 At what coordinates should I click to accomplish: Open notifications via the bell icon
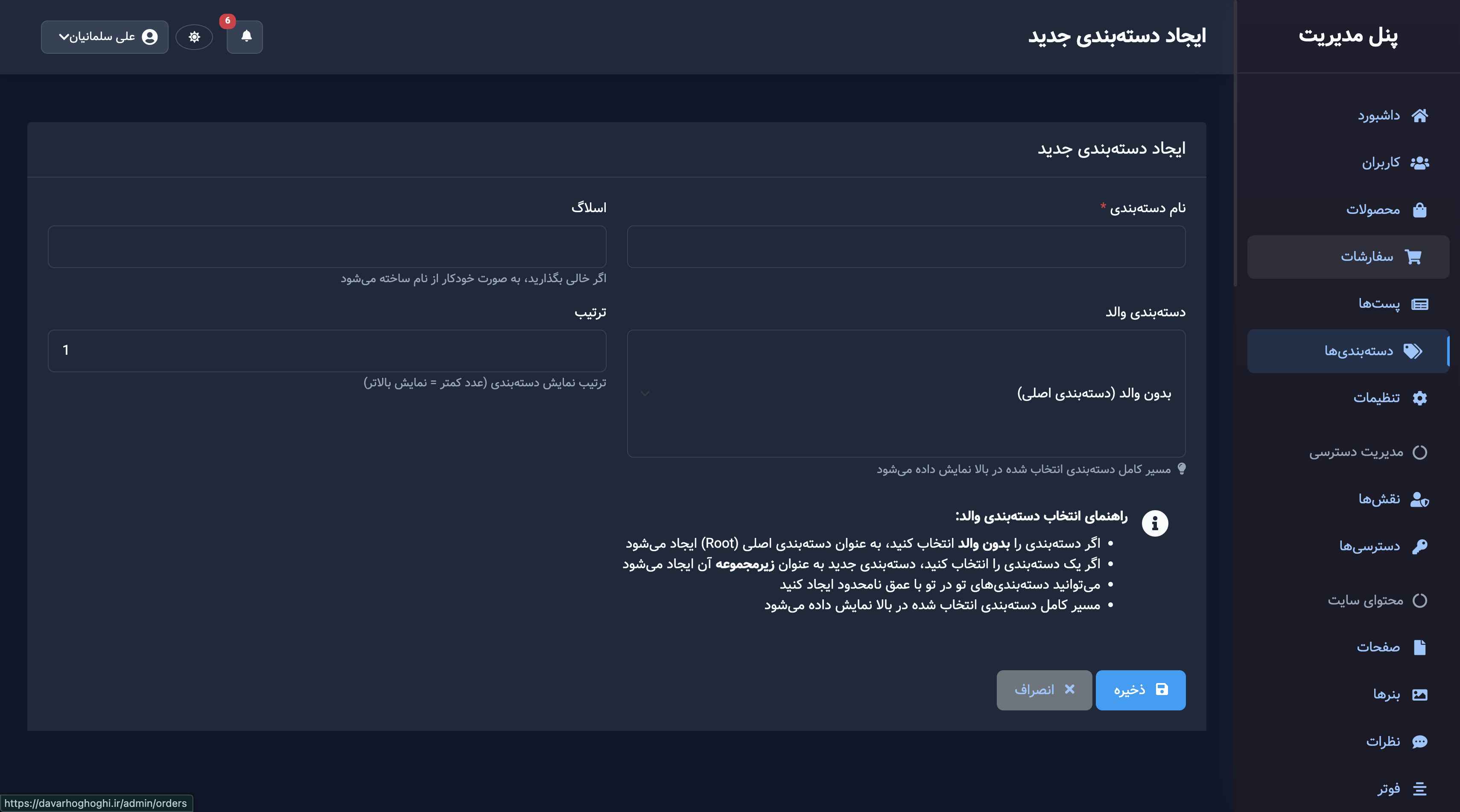[x=245, y=38]
